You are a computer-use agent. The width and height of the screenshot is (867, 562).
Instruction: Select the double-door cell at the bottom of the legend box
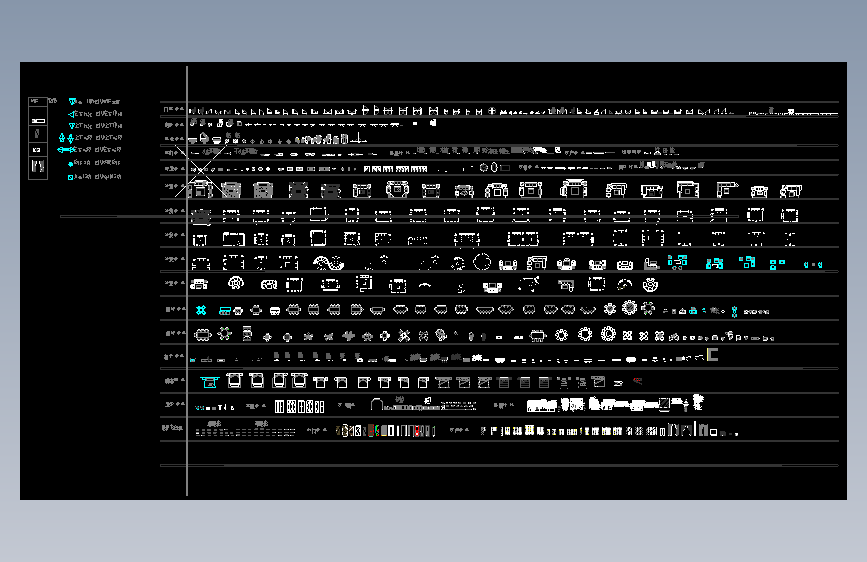[x=38, y=166]
